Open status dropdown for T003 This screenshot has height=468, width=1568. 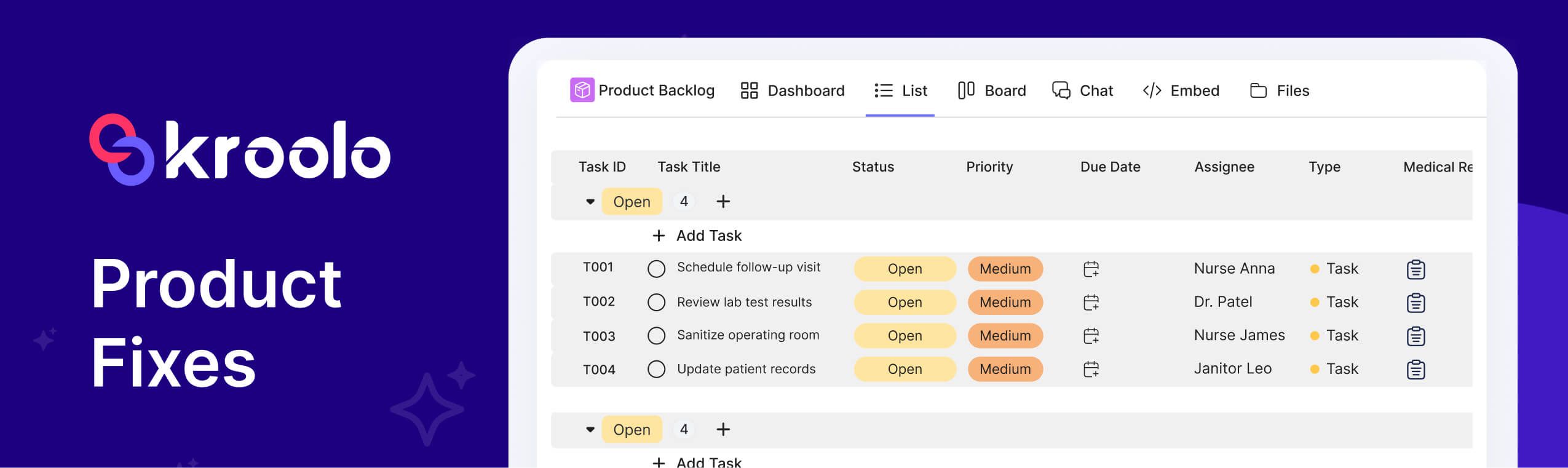pyautogui.click(x=905, y=335)
